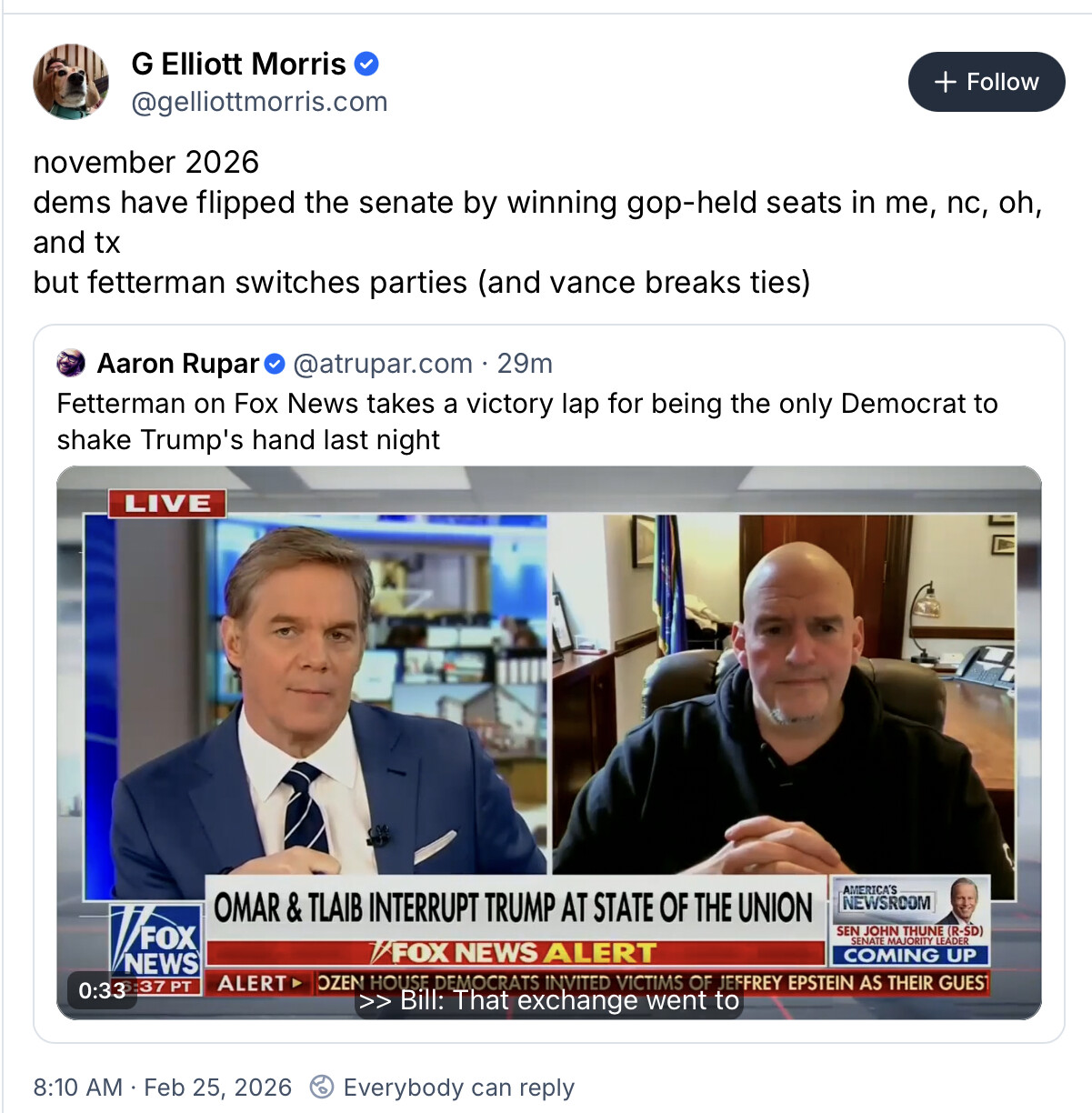Click the @atrupar.com handle
The width and height of the screenshot is (1092, 1113).
pyautogui.click(x=383, y=364)
